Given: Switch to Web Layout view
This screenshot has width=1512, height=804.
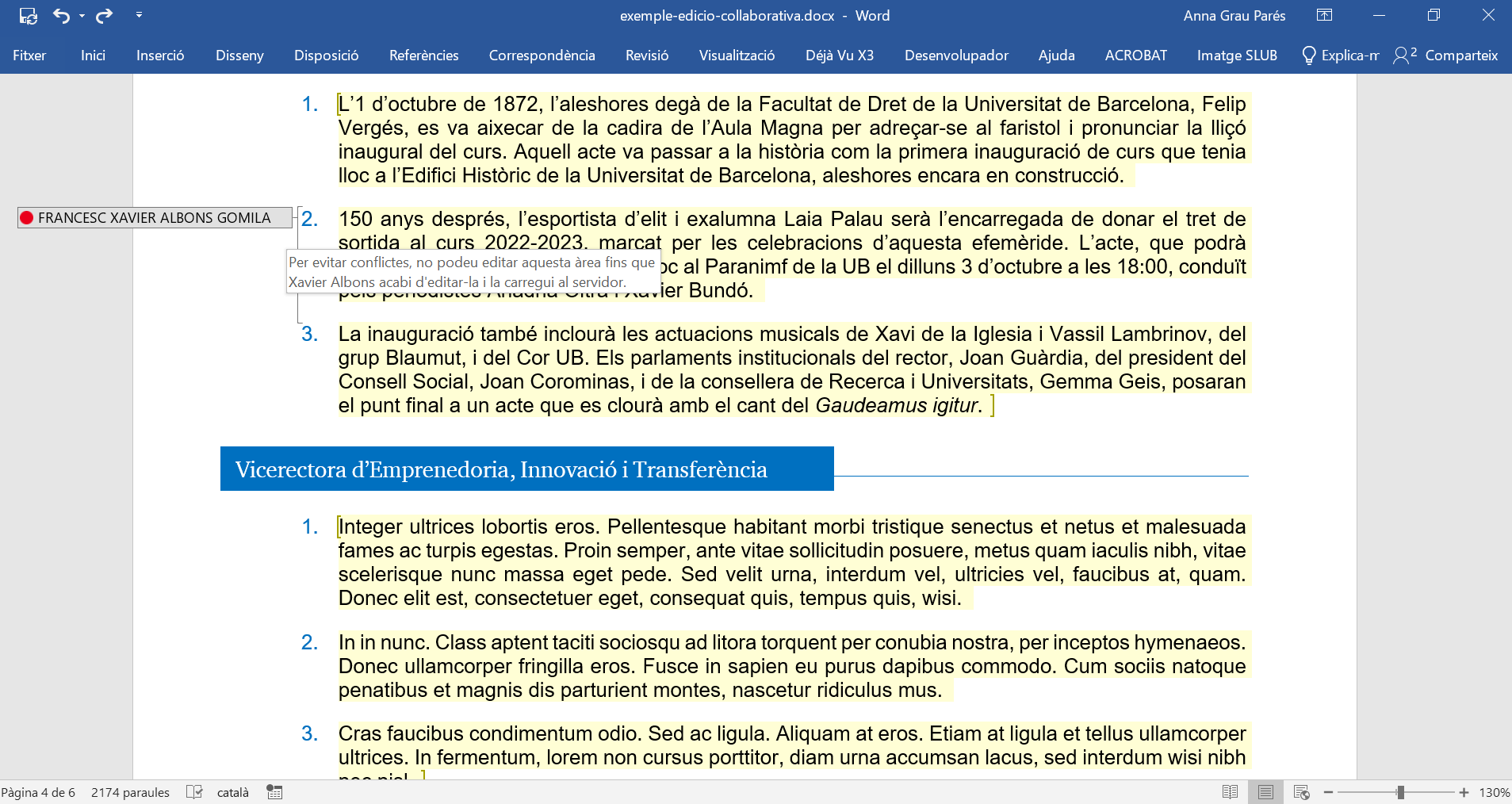Looking at the screenshot, I should tap(1301, 792).
